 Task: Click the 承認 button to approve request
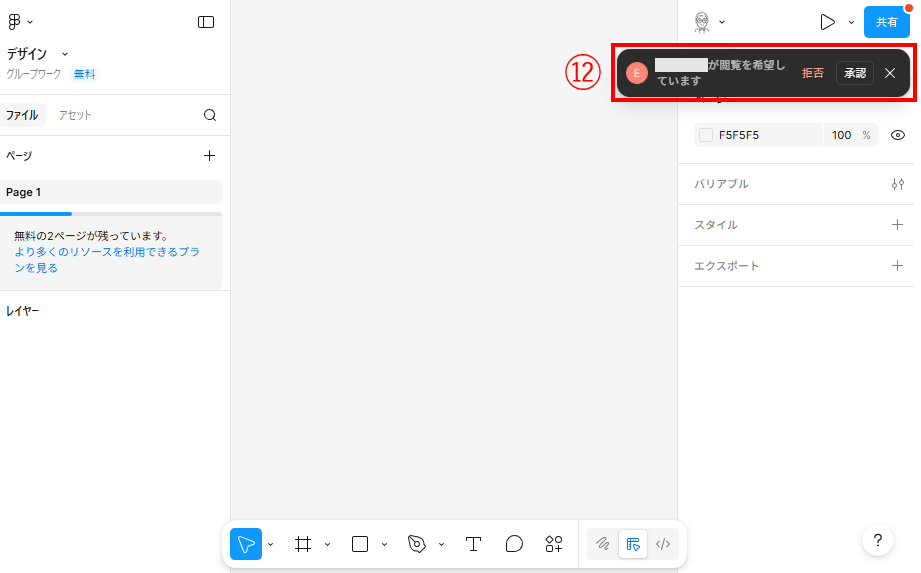(x=854, y=73)
